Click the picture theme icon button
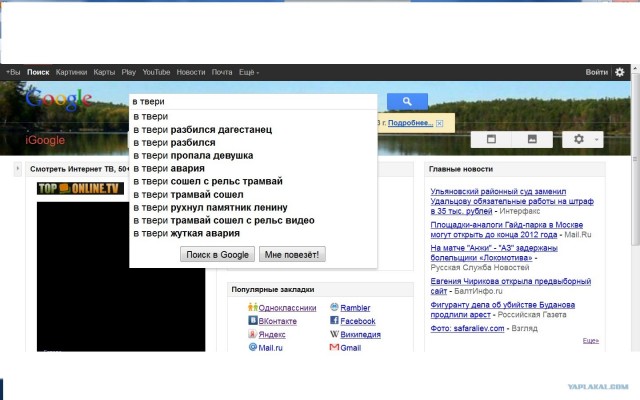 (x=532, y=139)
